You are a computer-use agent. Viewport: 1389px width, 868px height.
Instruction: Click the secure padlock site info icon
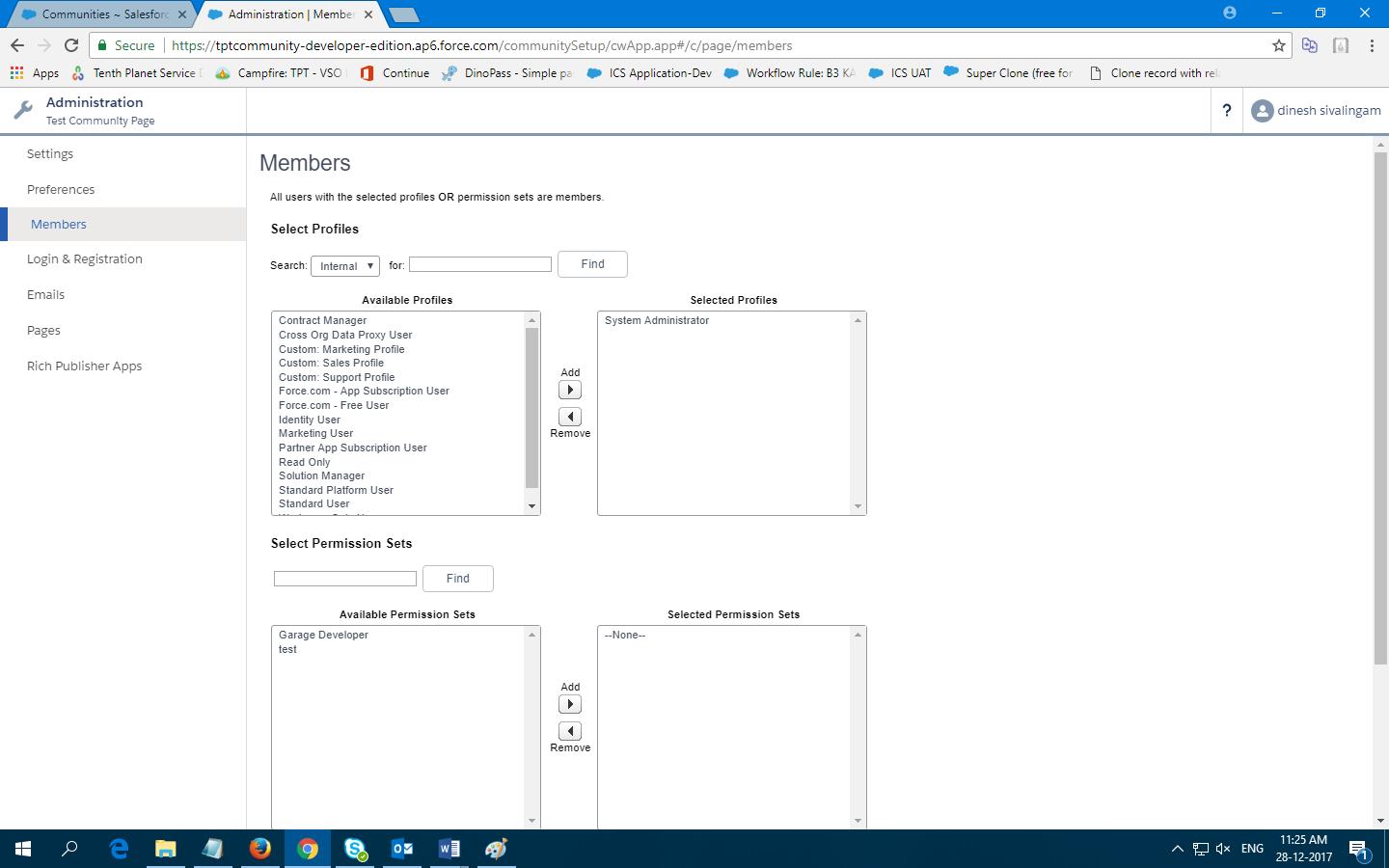102,45
